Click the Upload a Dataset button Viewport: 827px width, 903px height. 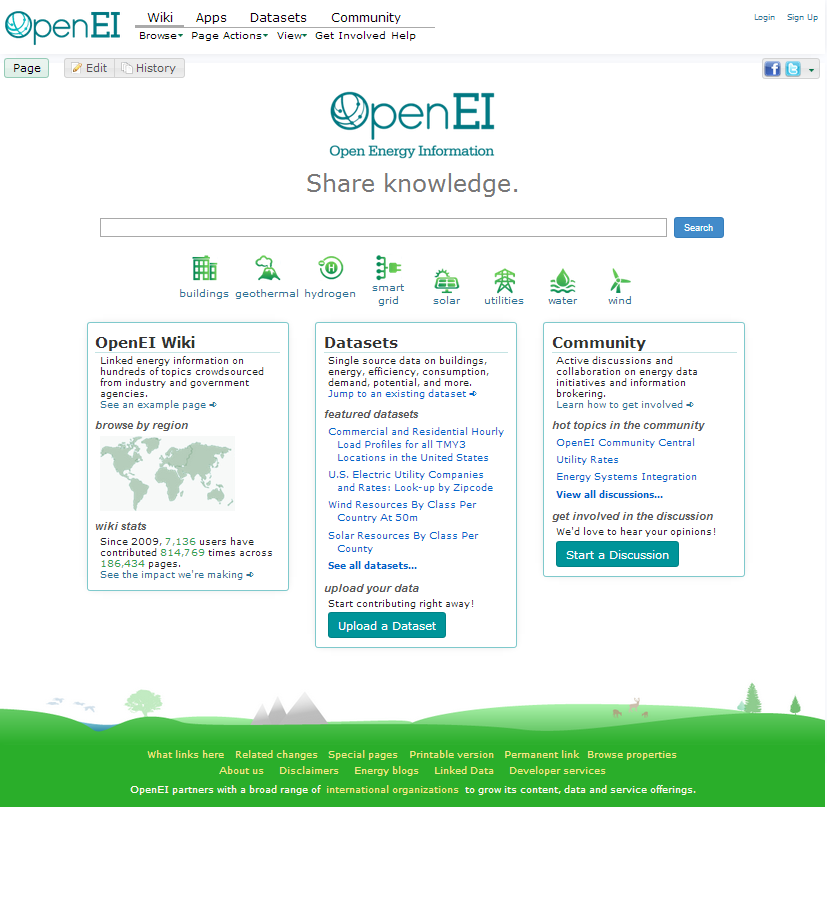coord(388,625)
